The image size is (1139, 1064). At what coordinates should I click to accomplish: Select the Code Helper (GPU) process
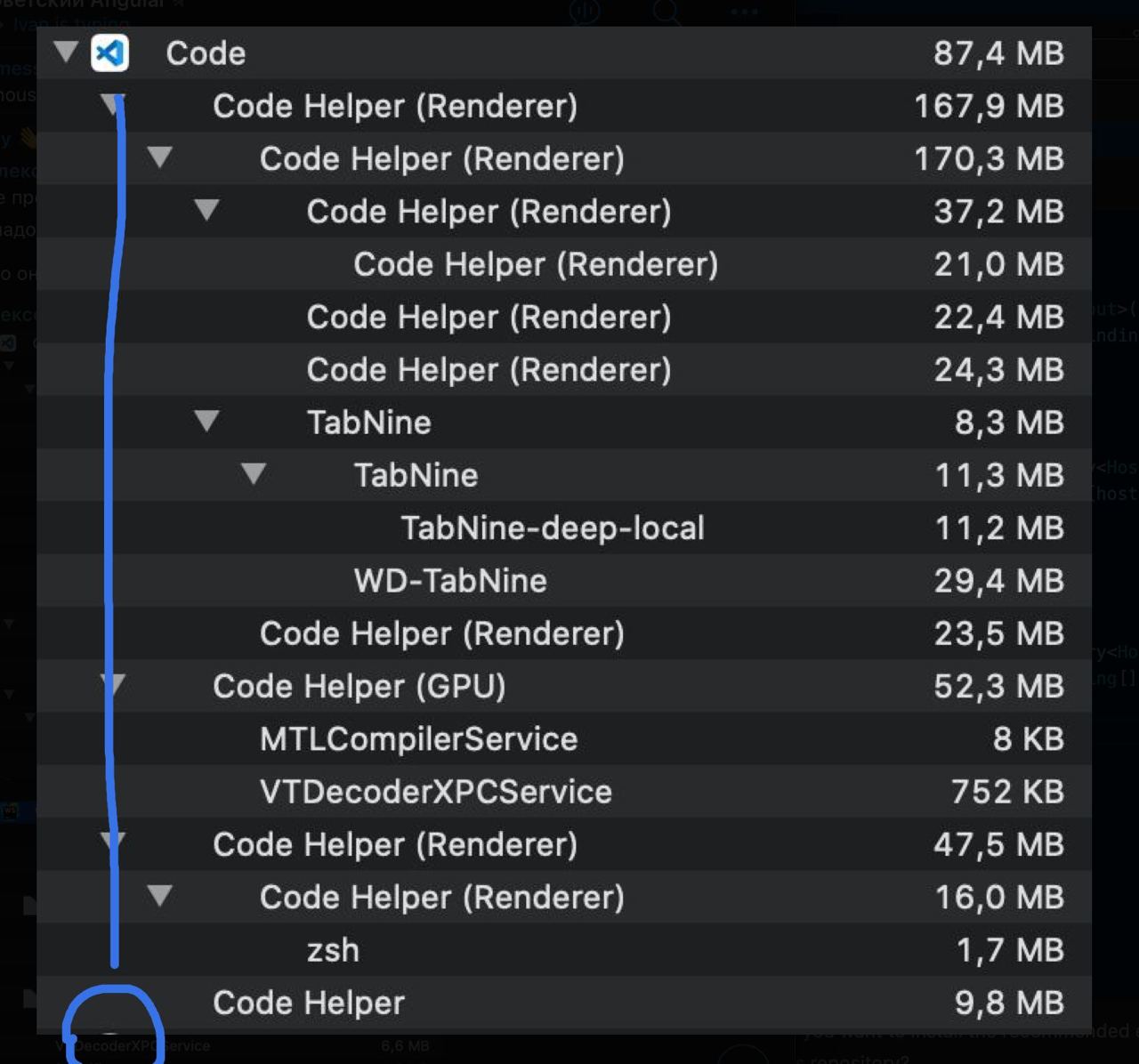(359, 687)
